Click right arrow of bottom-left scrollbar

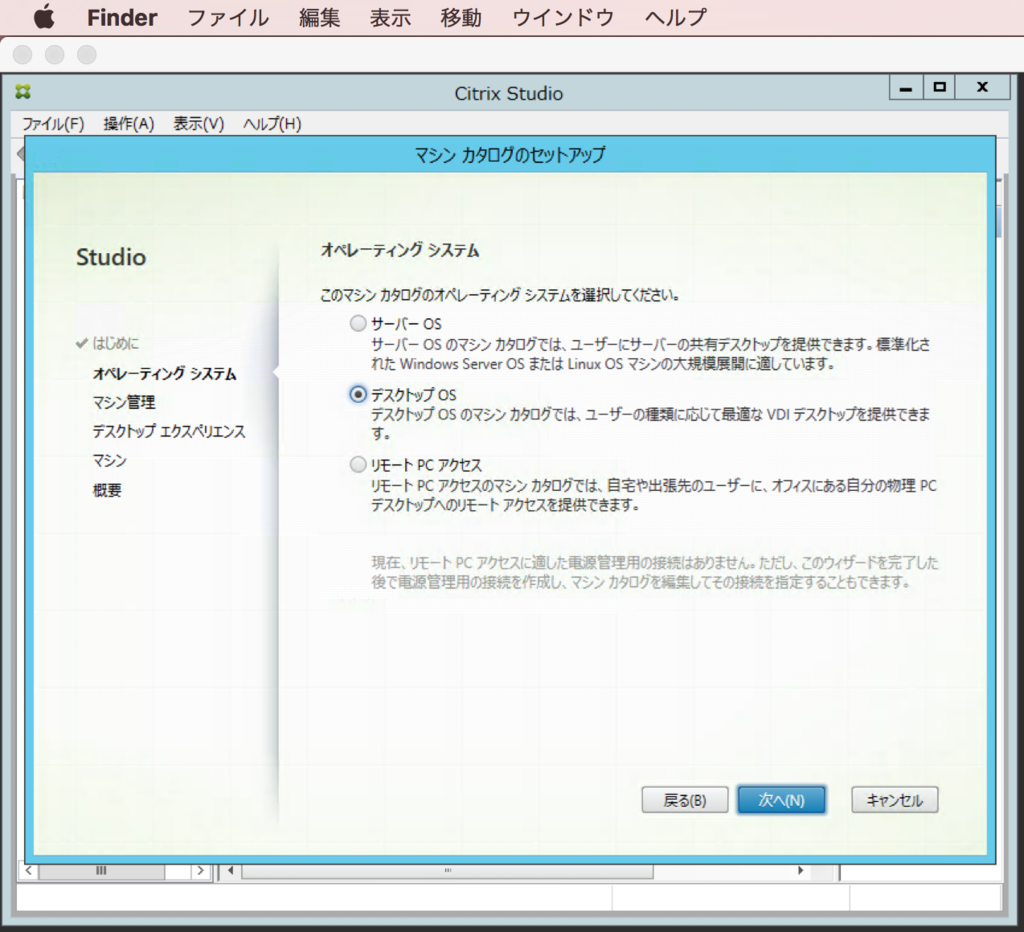[200, 871]
